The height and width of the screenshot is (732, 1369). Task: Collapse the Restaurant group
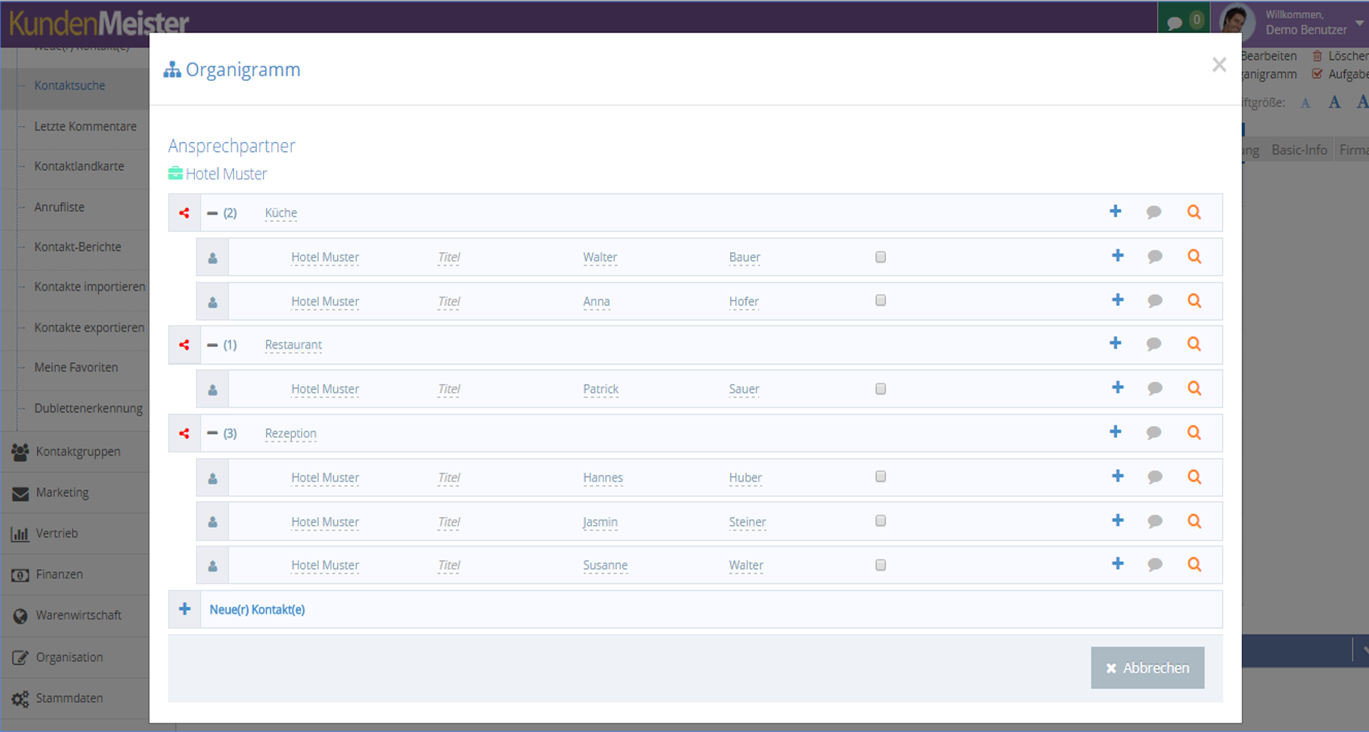coord(212,345)
